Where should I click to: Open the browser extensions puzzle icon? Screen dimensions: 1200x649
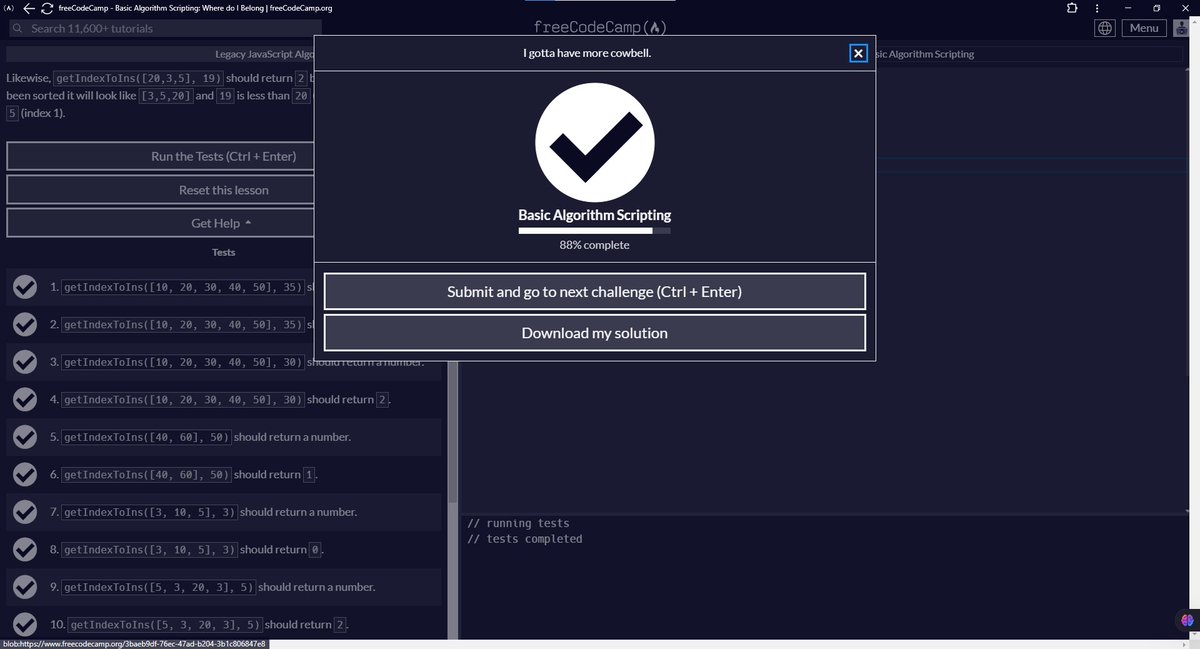point(1072,8)
